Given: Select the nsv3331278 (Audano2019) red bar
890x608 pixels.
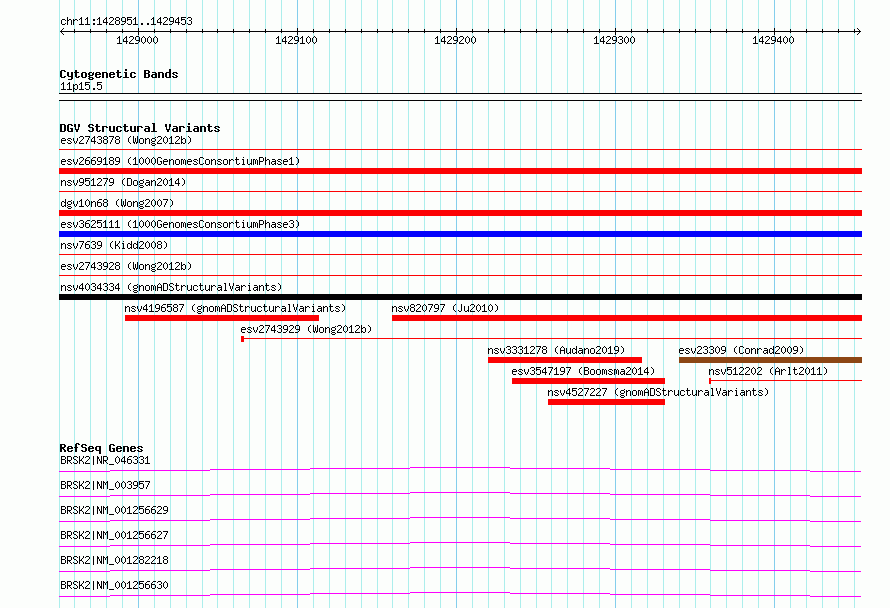Looking at the screenshot, I should coord(565,360).
